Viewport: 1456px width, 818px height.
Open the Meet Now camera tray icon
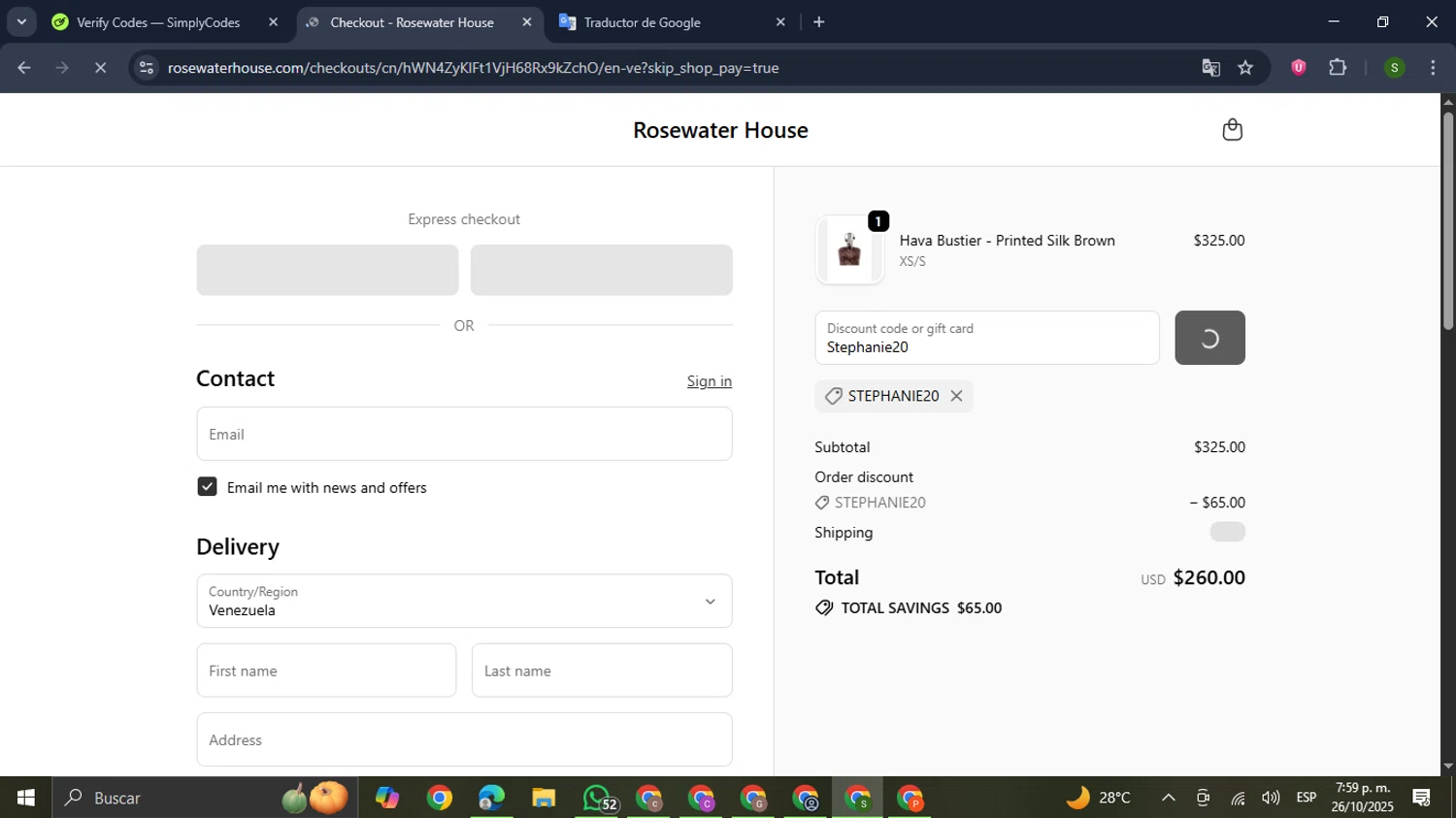1203,798
